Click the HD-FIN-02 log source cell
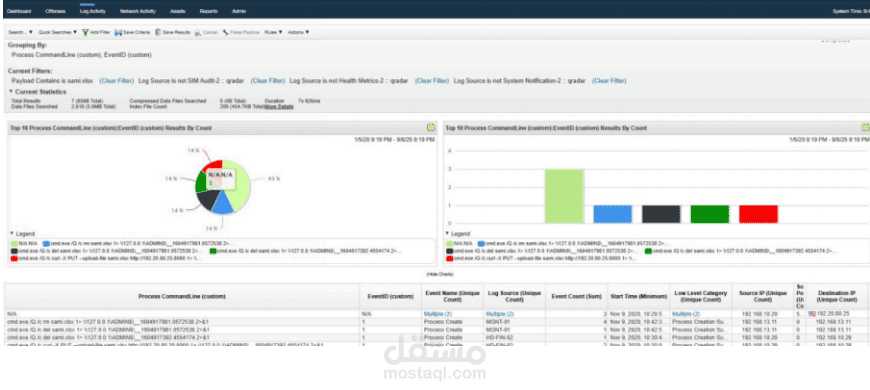870x390 pixels. (x=498, y=337)
